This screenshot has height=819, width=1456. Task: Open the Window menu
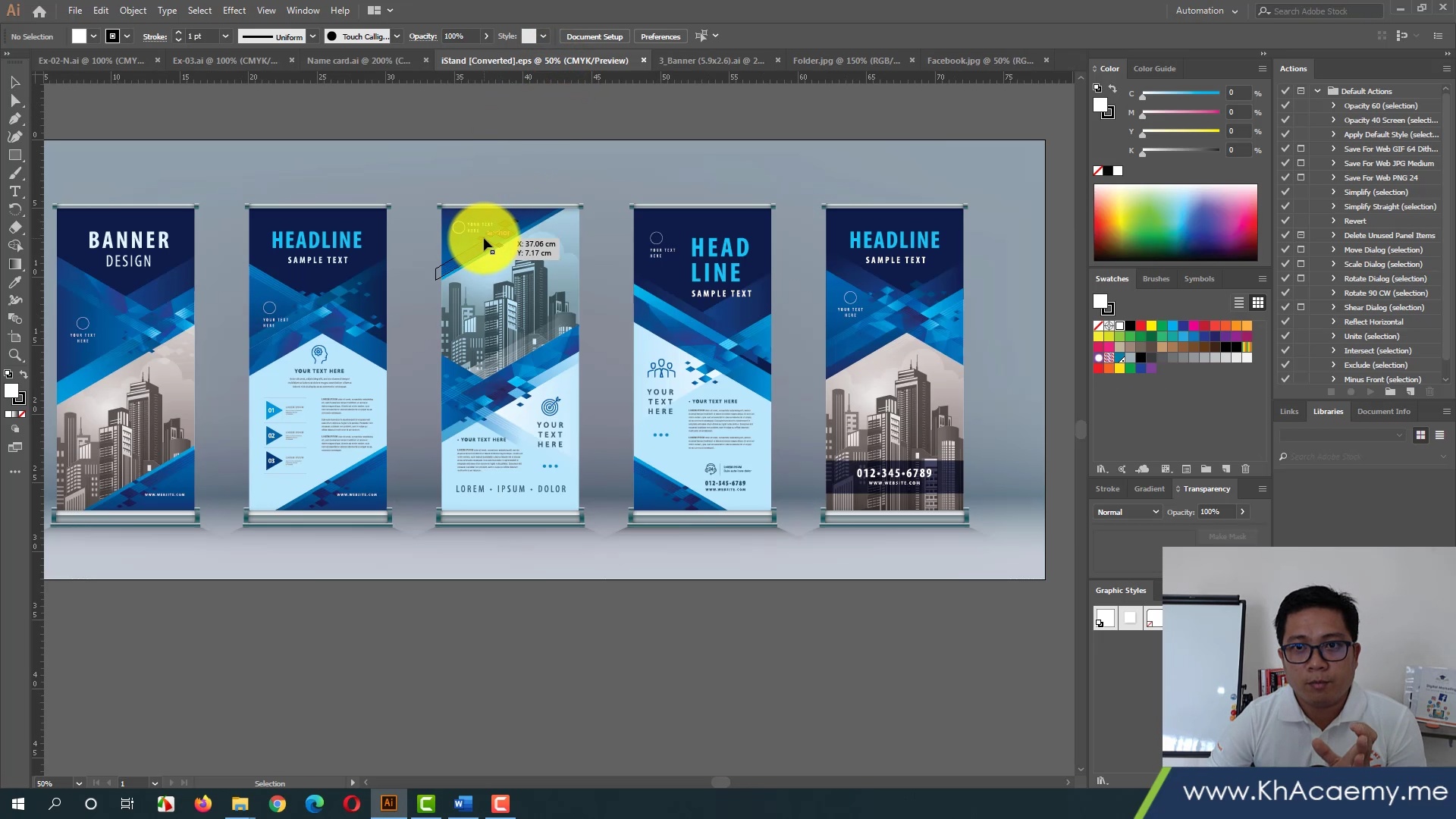303,11
